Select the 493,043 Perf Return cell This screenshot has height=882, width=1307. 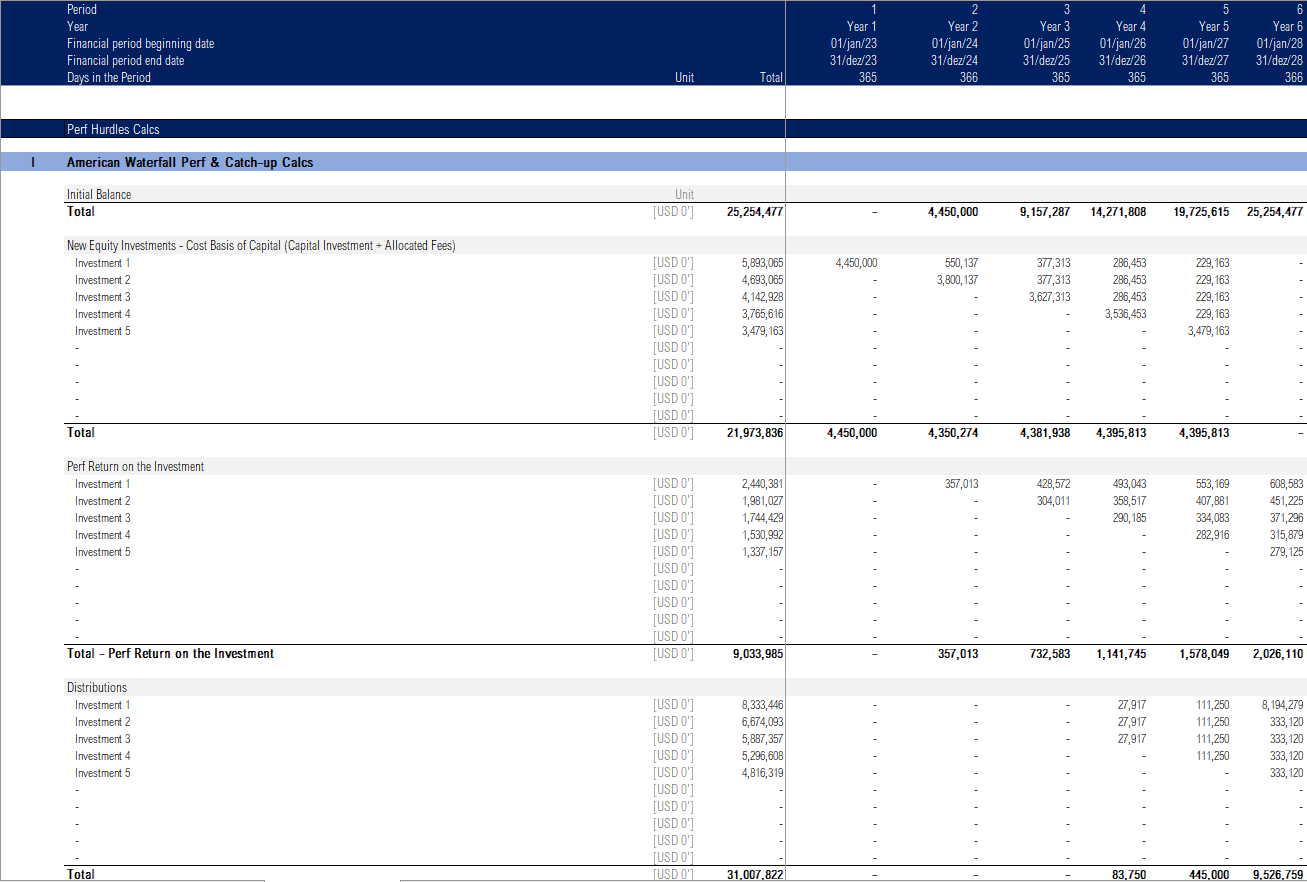click(x=1130, y=484)
